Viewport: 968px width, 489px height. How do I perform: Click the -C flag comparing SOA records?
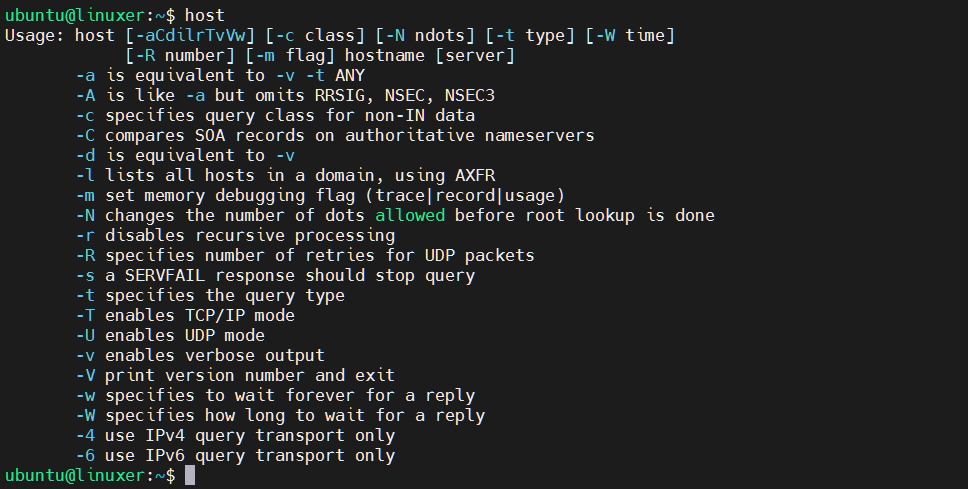pyautogui.click(x=85, y=135)
